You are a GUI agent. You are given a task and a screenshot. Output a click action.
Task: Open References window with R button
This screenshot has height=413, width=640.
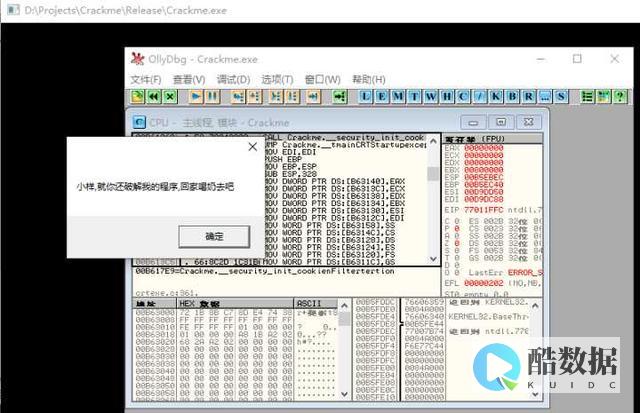(x=528, y=97)
